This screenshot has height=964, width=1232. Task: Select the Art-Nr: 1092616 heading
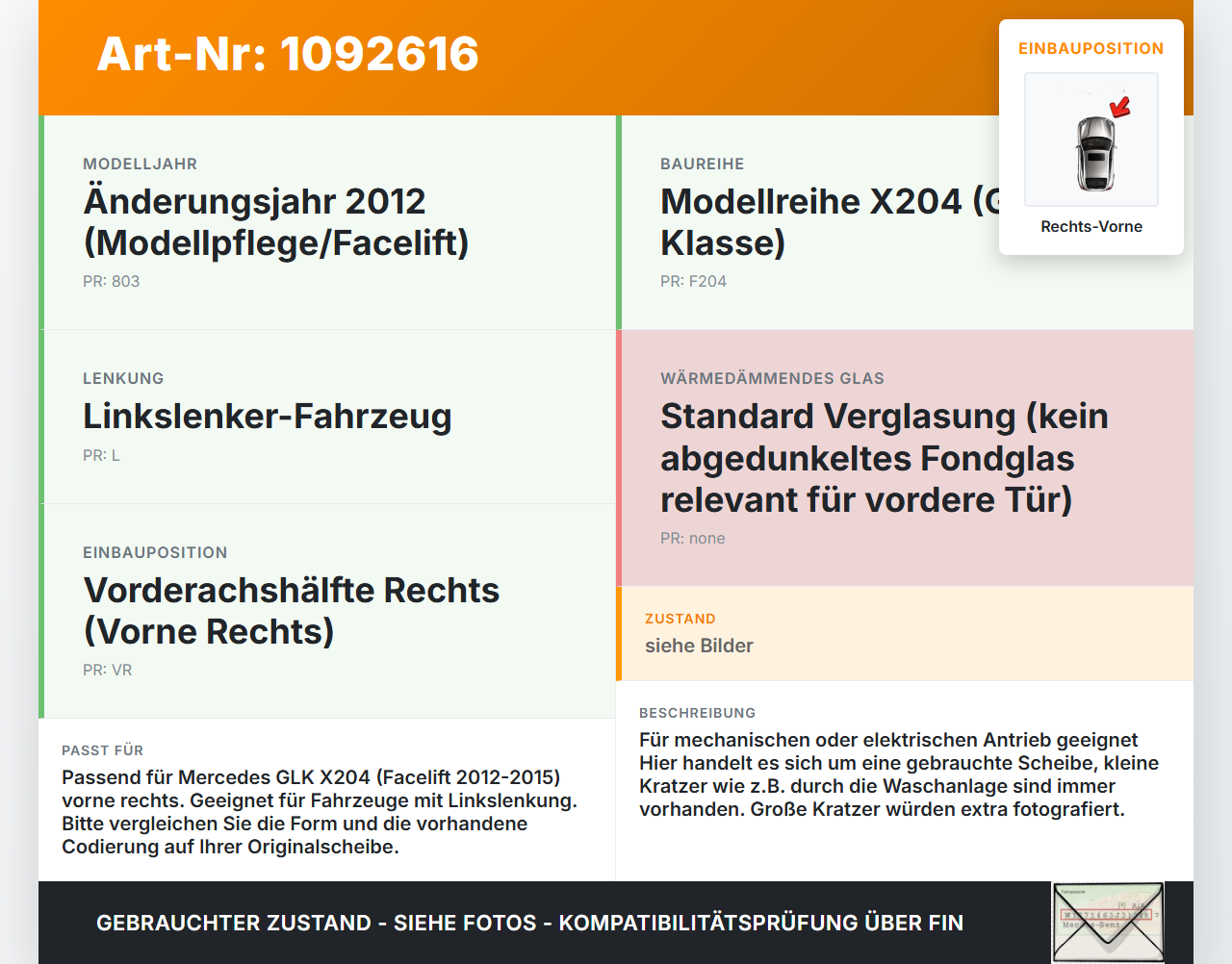tap(288, 54)
